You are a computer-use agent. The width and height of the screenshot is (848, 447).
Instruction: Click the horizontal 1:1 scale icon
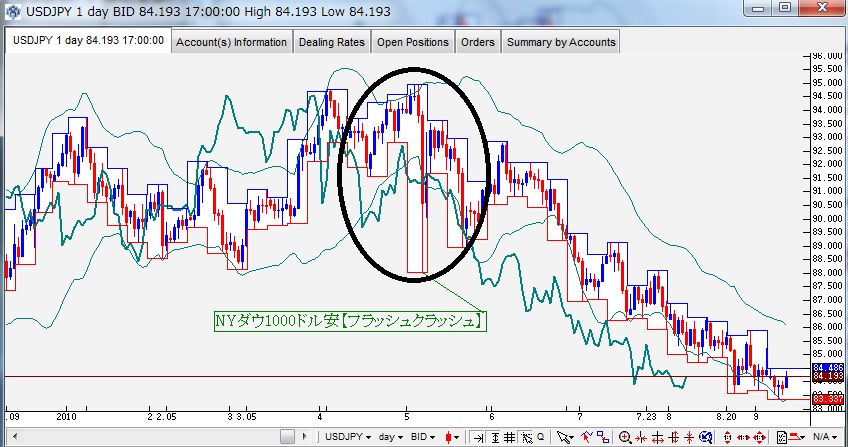(743, 437)
